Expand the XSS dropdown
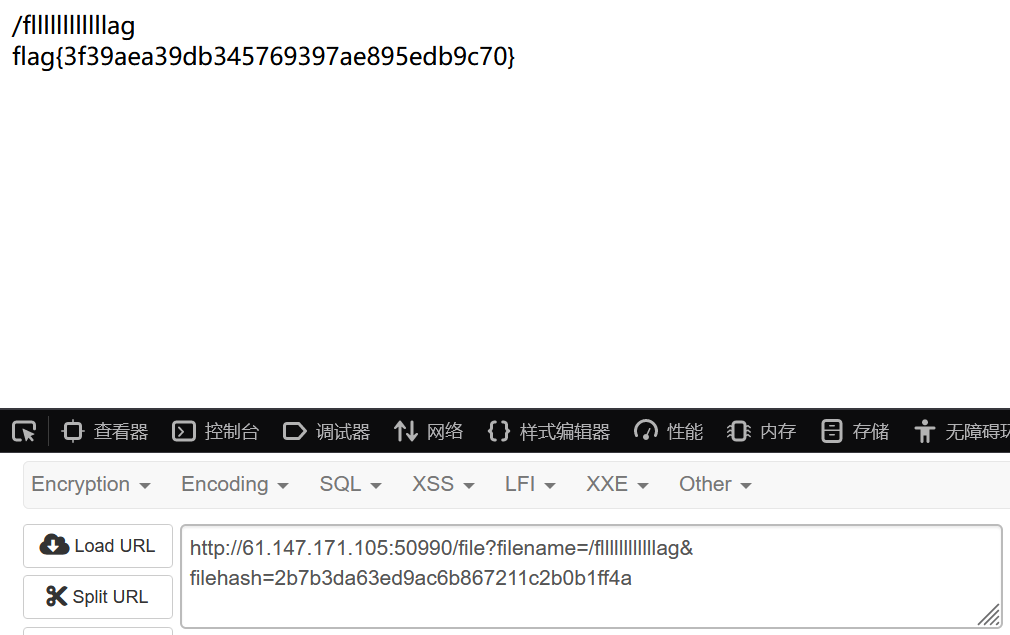This screenshot has height=635, width=1010. pyautogui.click(x=443, y=484)
